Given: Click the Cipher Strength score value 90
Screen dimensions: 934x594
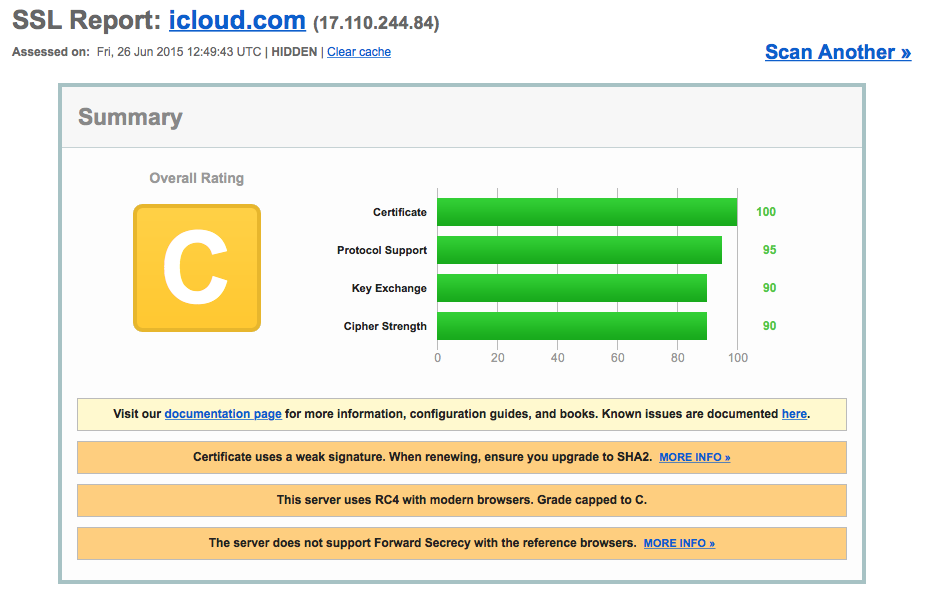Looking at the screenshot, I should 770,326.
